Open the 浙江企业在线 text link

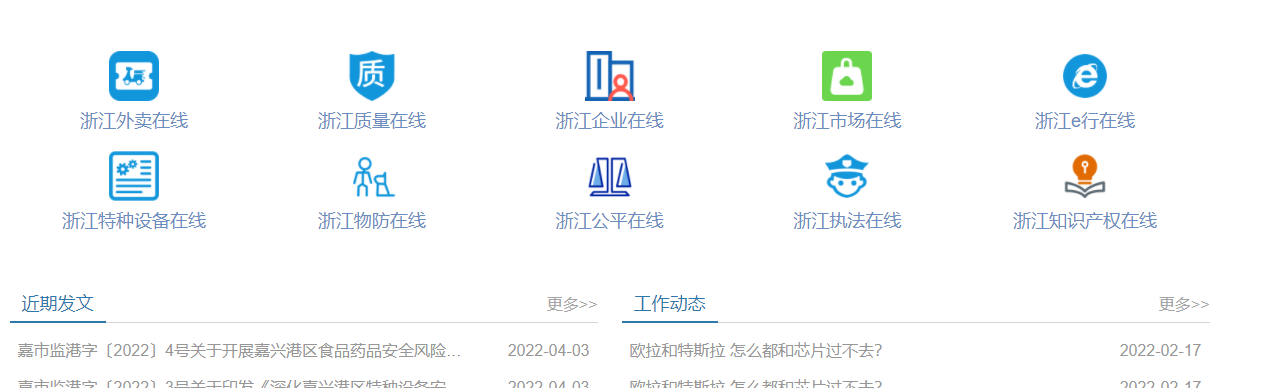[610, 121]
